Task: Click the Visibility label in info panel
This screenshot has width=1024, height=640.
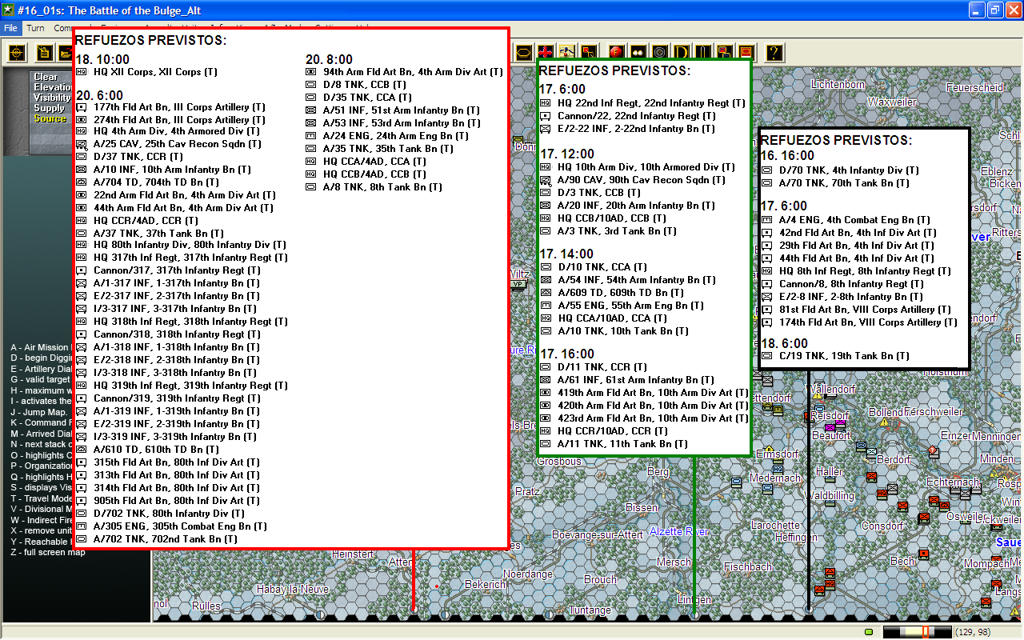Action: click(x=53, y=97)
